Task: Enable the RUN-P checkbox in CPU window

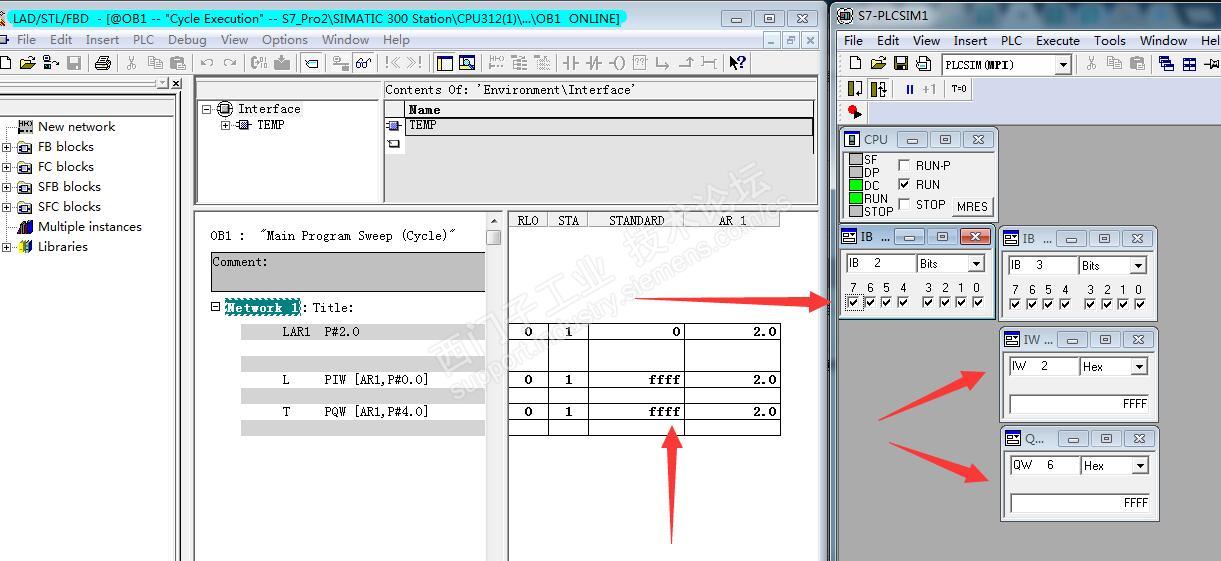Action: click(x=905, y=166)
